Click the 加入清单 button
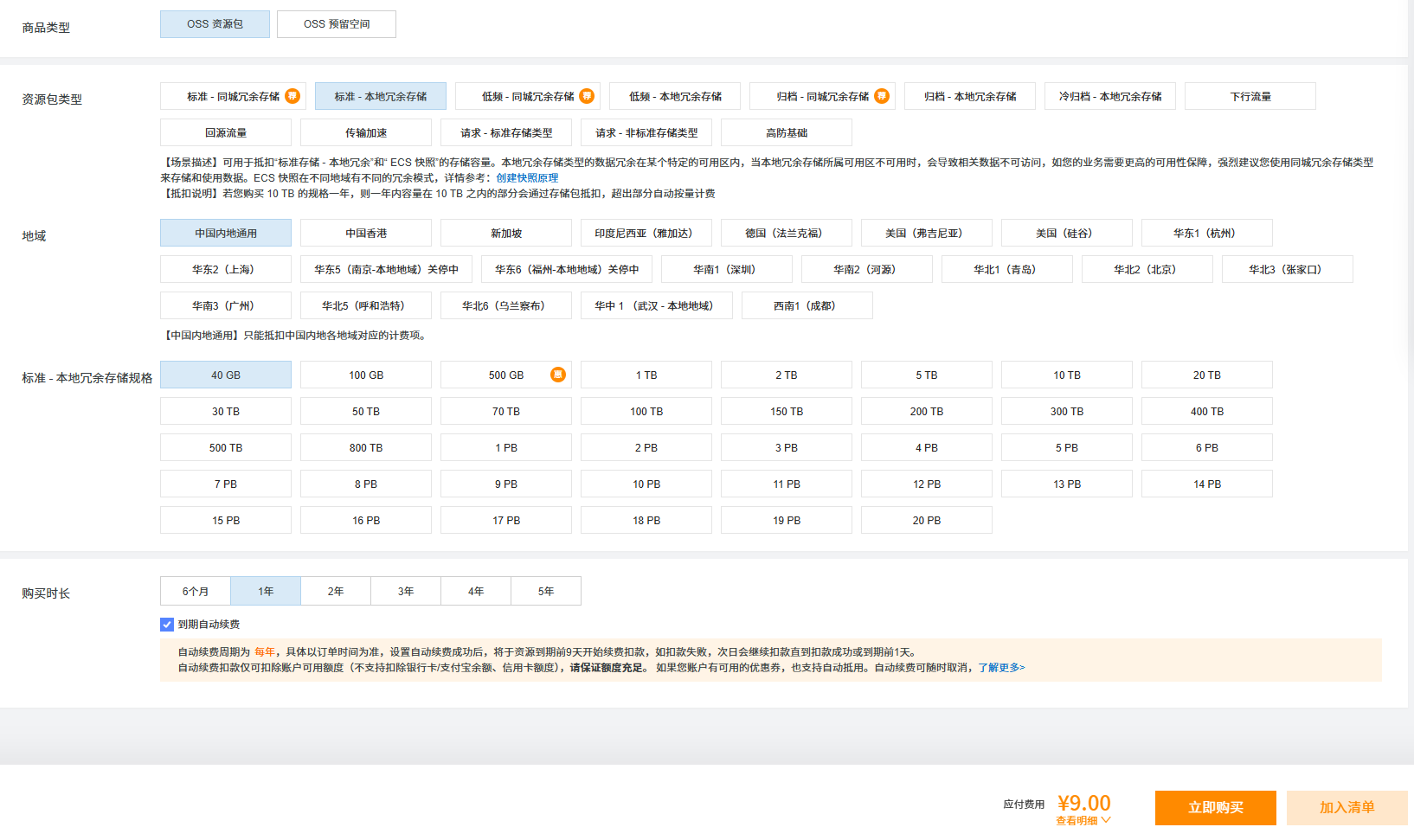Viewport: 1414px width, 840px height. [x=1347, y=808]
